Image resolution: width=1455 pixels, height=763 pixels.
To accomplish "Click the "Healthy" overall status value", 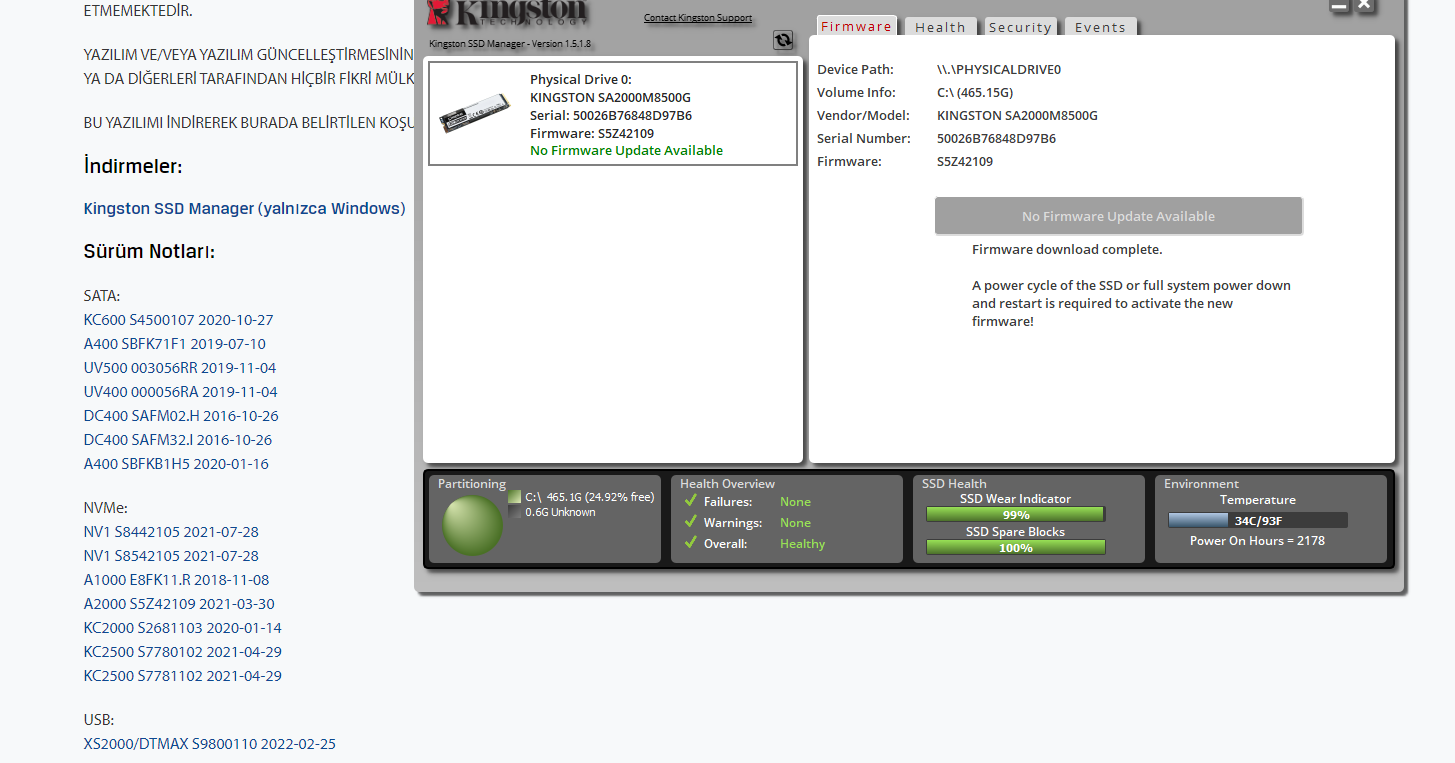I will 803,543.
